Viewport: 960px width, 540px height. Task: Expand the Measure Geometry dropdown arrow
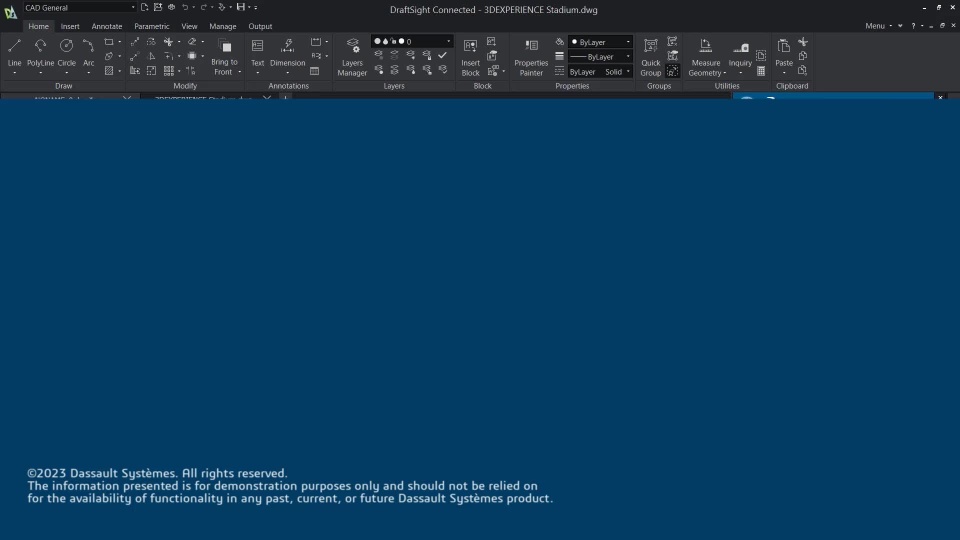pos(725,73)
